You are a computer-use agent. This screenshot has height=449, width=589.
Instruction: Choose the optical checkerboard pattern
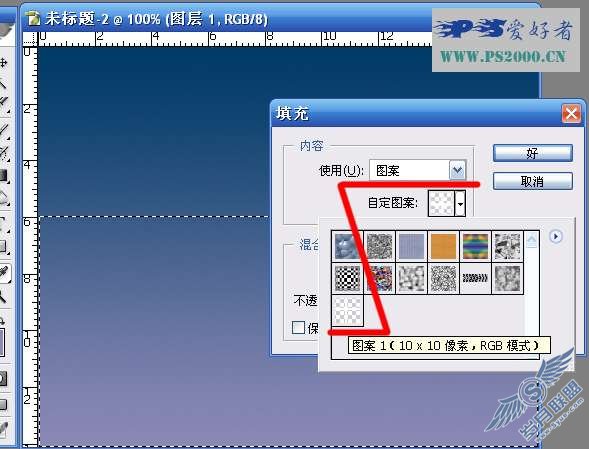click(347, 278)
